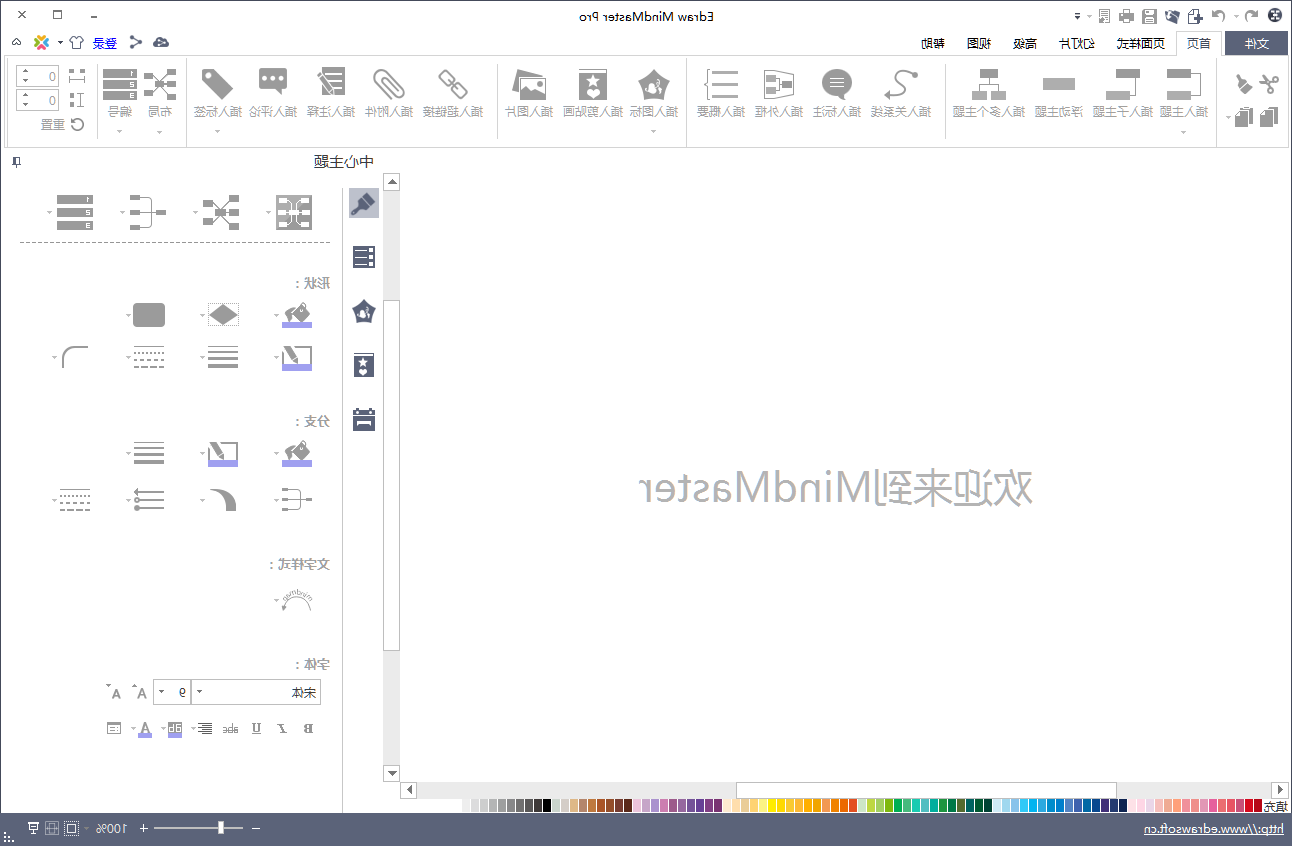Screen dimensions: 1292x846
Task: Click the 插入注释 note icon
Action: (x=330, y=83)
